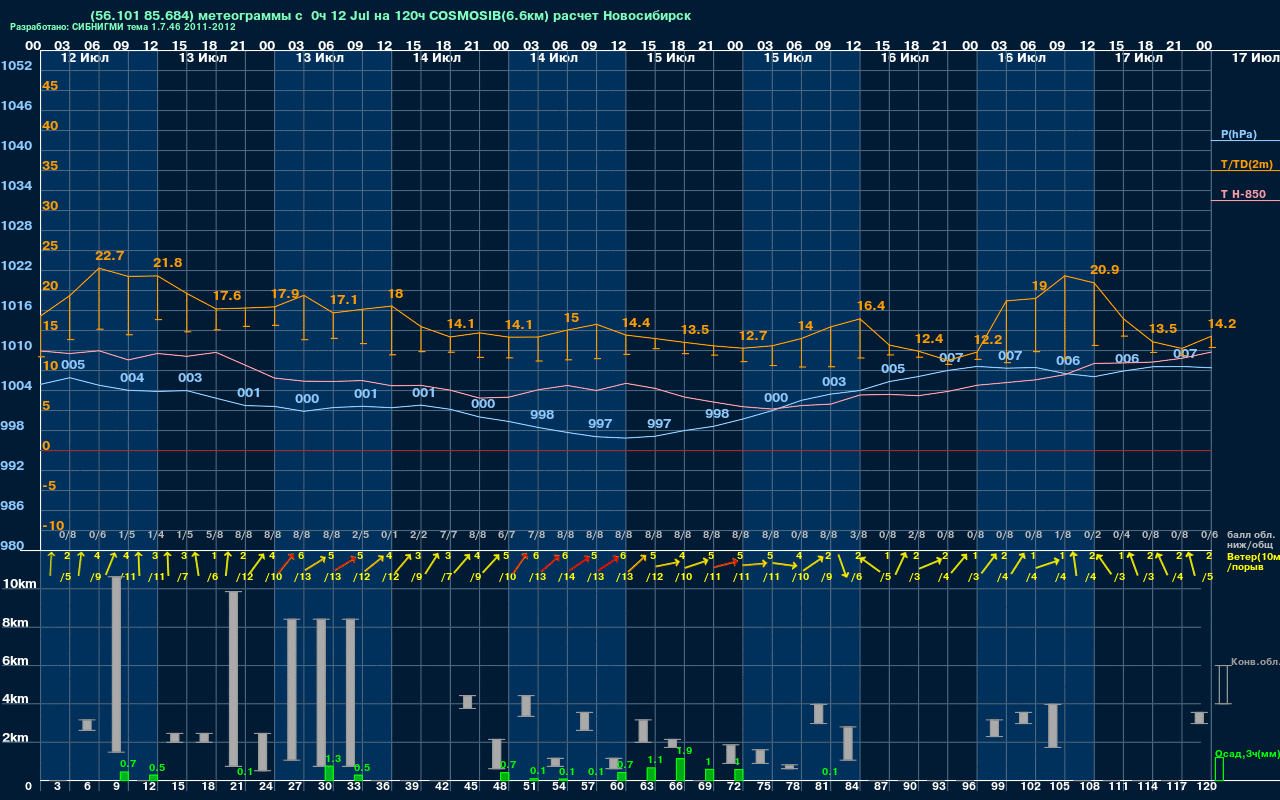
Task: Click the red 0-degree reference line
Action: click(625, 451)
